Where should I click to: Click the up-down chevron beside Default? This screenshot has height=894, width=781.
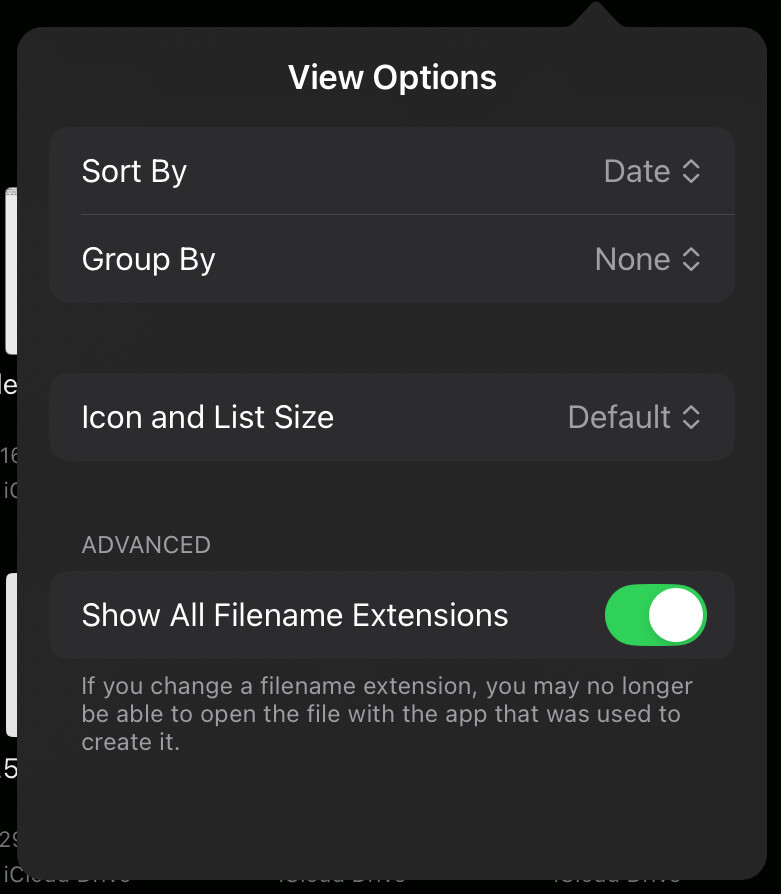[691, 417]
